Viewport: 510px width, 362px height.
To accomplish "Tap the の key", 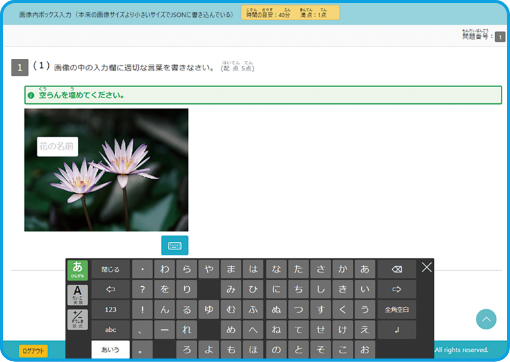I will 276,350.
